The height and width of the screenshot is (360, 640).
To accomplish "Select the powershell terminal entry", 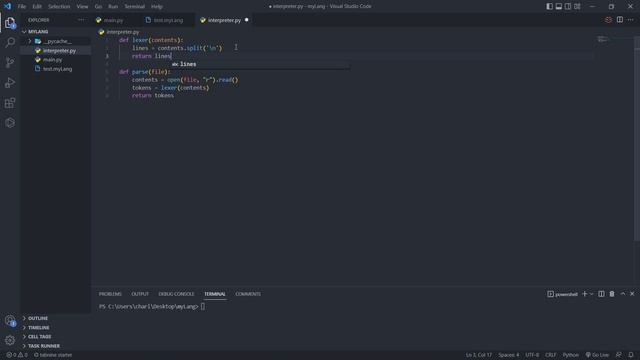I will [x=562, y=294].
